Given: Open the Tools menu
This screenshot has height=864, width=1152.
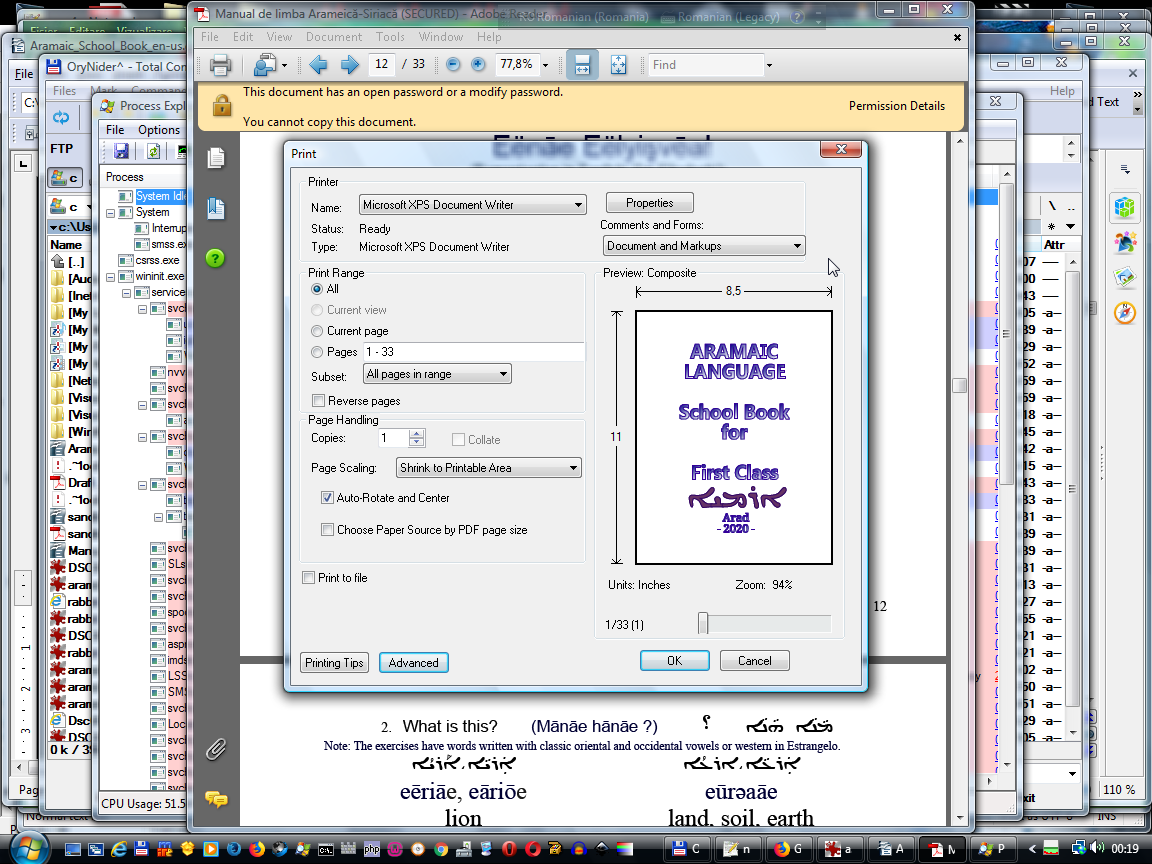Looking at the screenshot, I should (x=390, y=37).
